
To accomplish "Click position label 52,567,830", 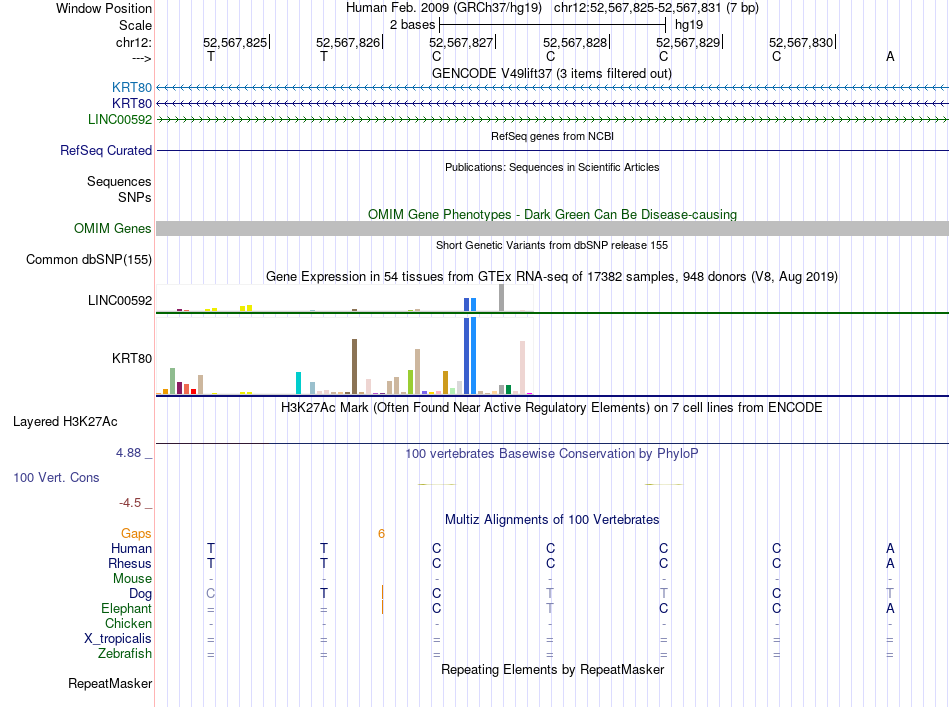I will pos(801,42).
